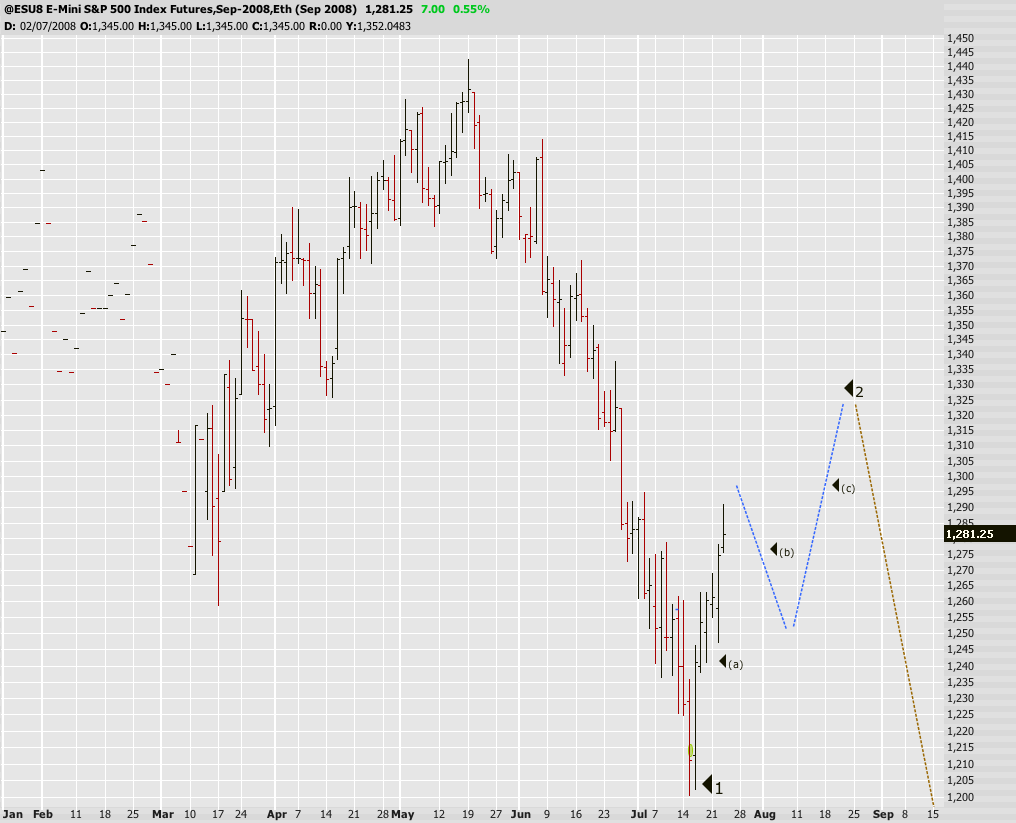The height and width of the screenshot is (823, 1016).
Task: Click the date field D: 02/07/2008
Action: pos(41,26)
